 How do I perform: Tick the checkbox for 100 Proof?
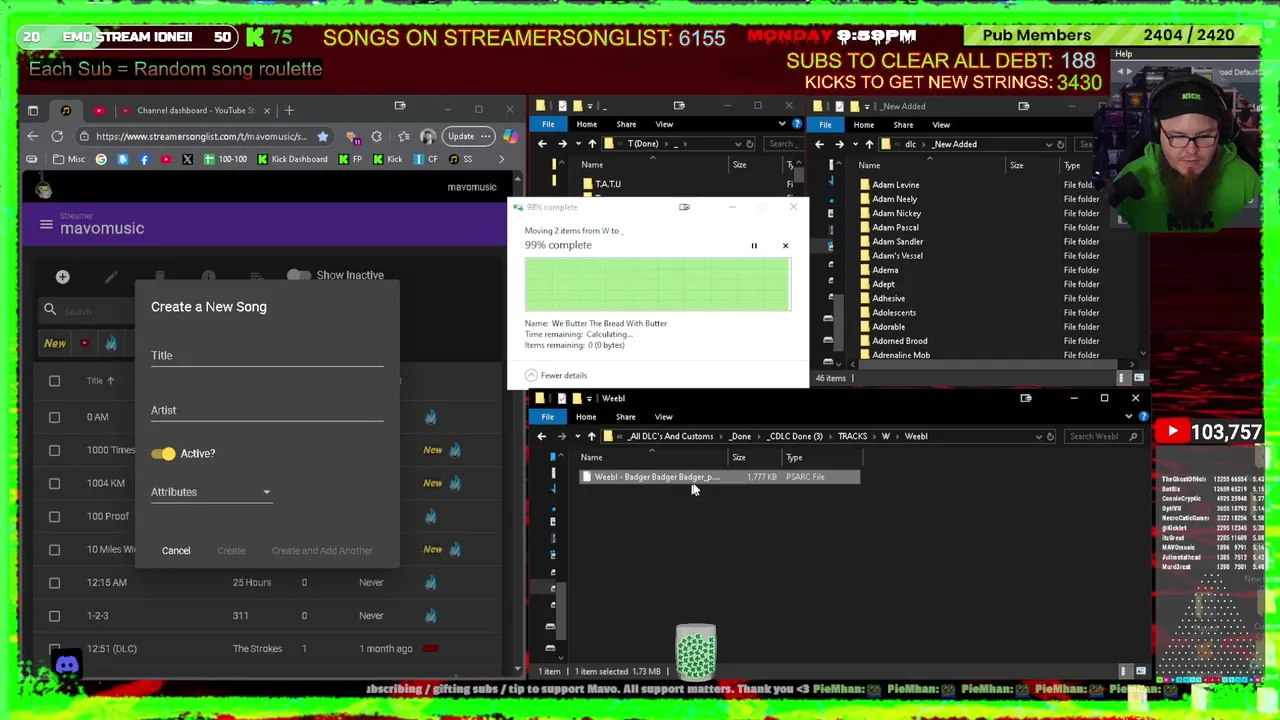pyautogui.click(x=54, y=516)
